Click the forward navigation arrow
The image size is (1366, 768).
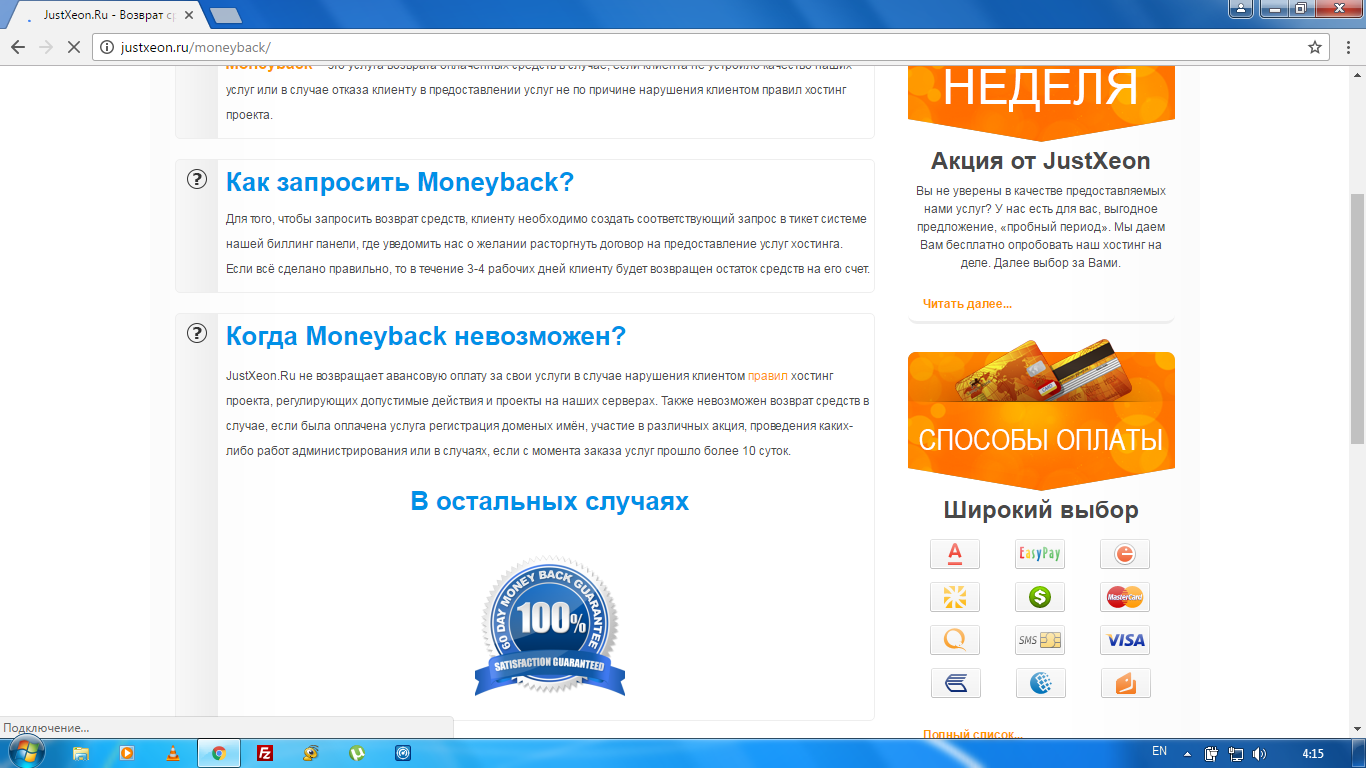coord(46,47)
